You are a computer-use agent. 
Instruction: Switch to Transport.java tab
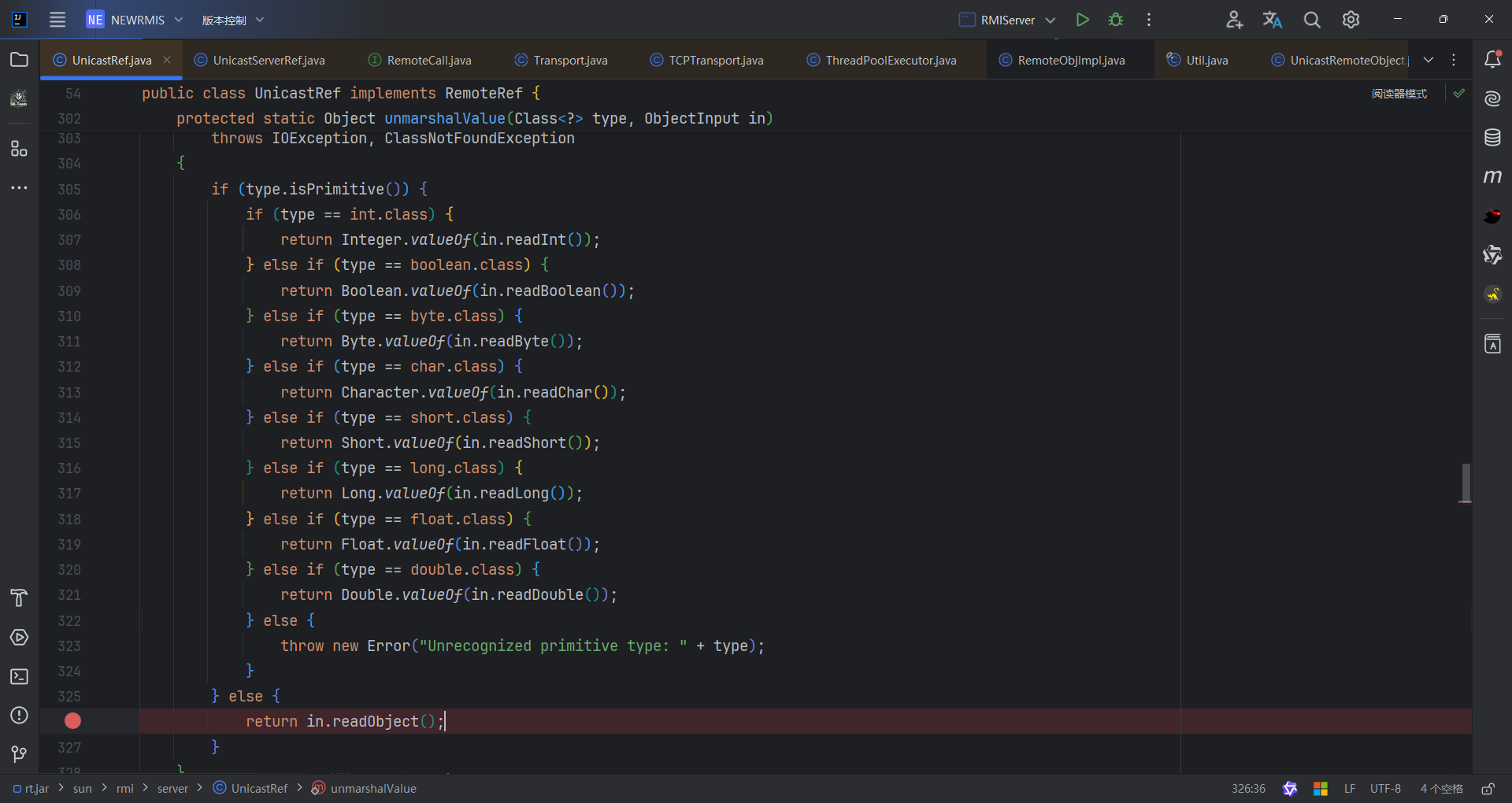[x=561, y=60]
